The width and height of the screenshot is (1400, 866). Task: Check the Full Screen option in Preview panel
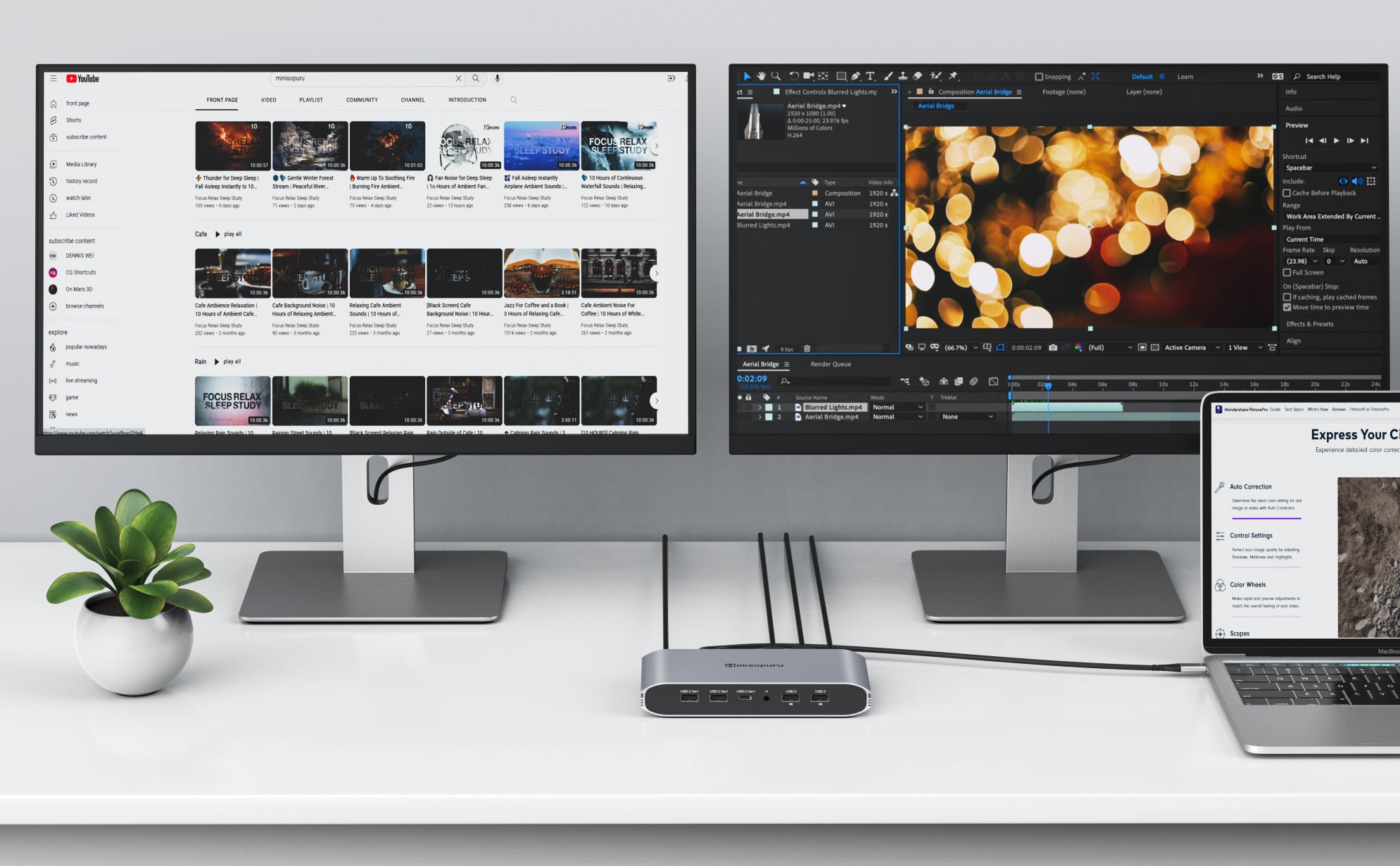(1289, 272)
